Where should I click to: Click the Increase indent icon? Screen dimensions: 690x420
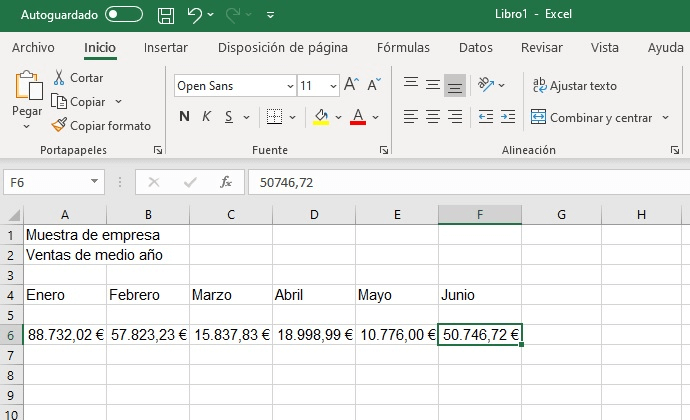[x=508, y=117]
